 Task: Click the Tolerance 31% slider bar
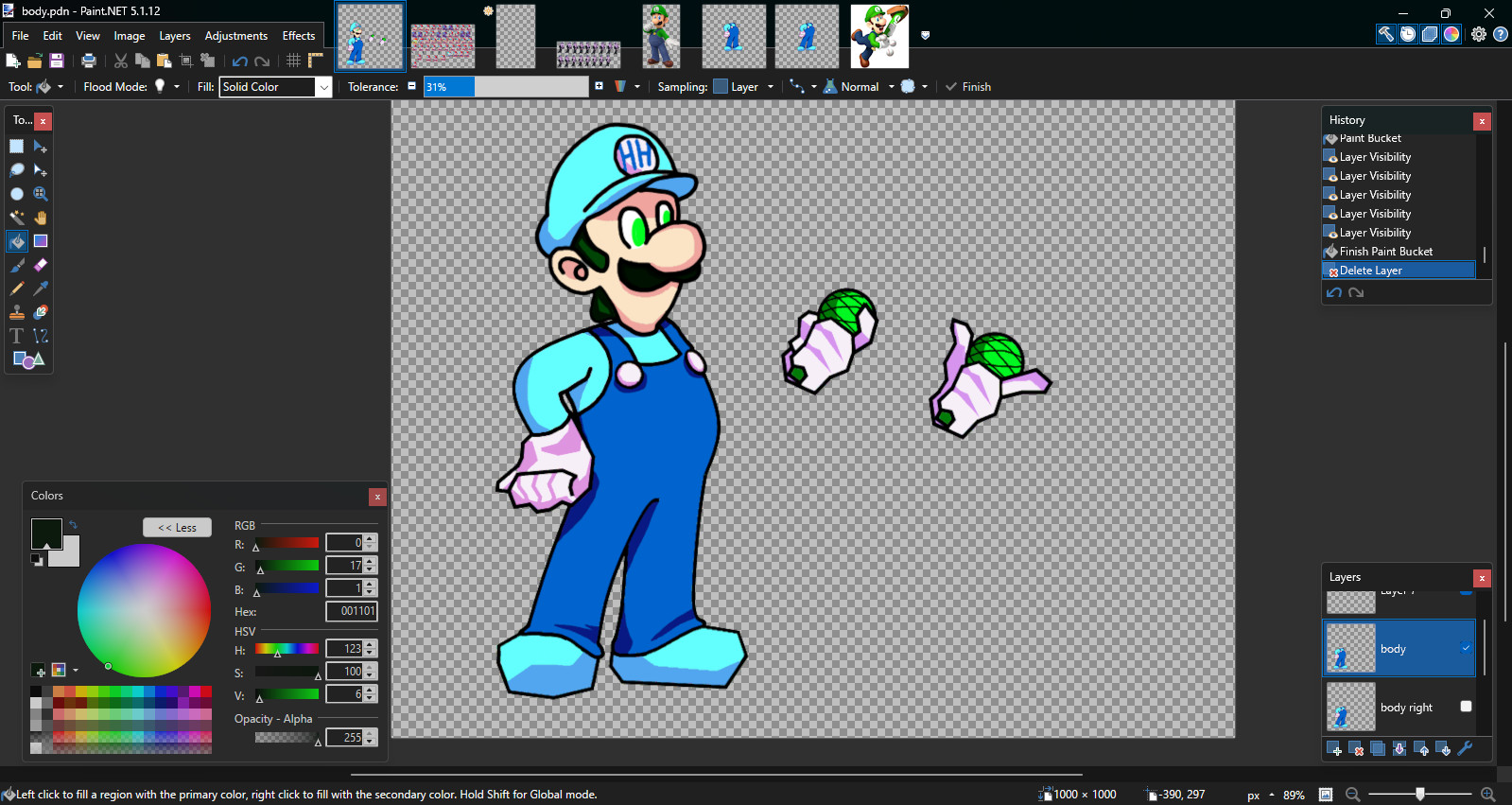[506, 87]
